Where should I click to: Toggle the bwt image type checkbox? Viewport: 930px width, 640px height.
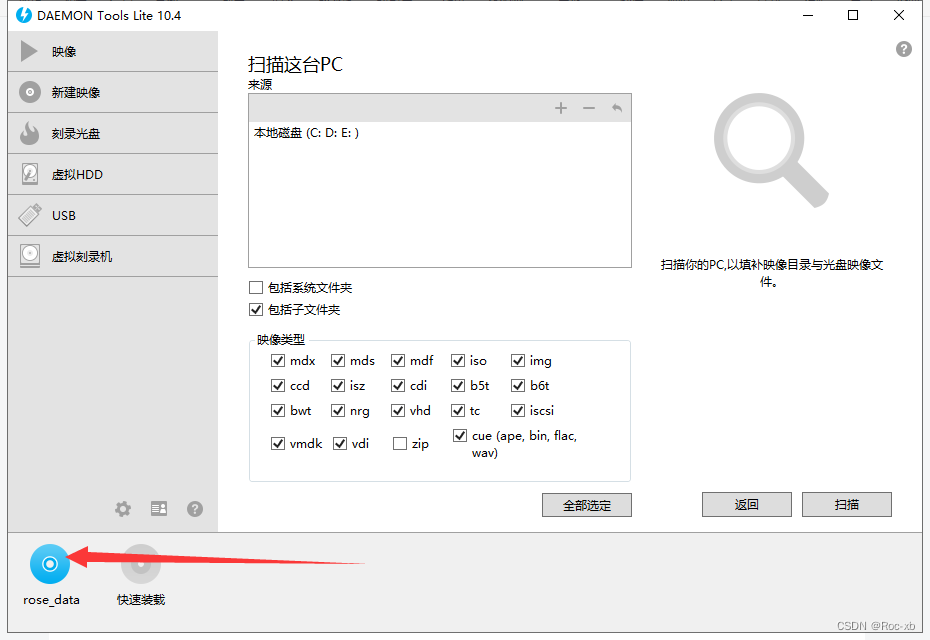278,410
